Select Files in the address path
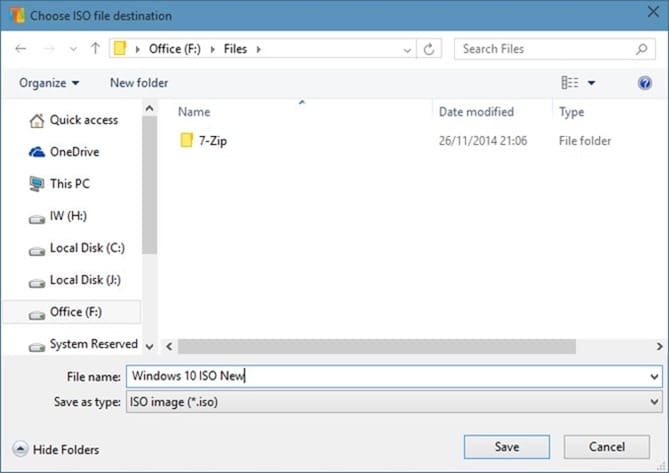This screenshot has height=473, width=669. (x=235, y=49)
